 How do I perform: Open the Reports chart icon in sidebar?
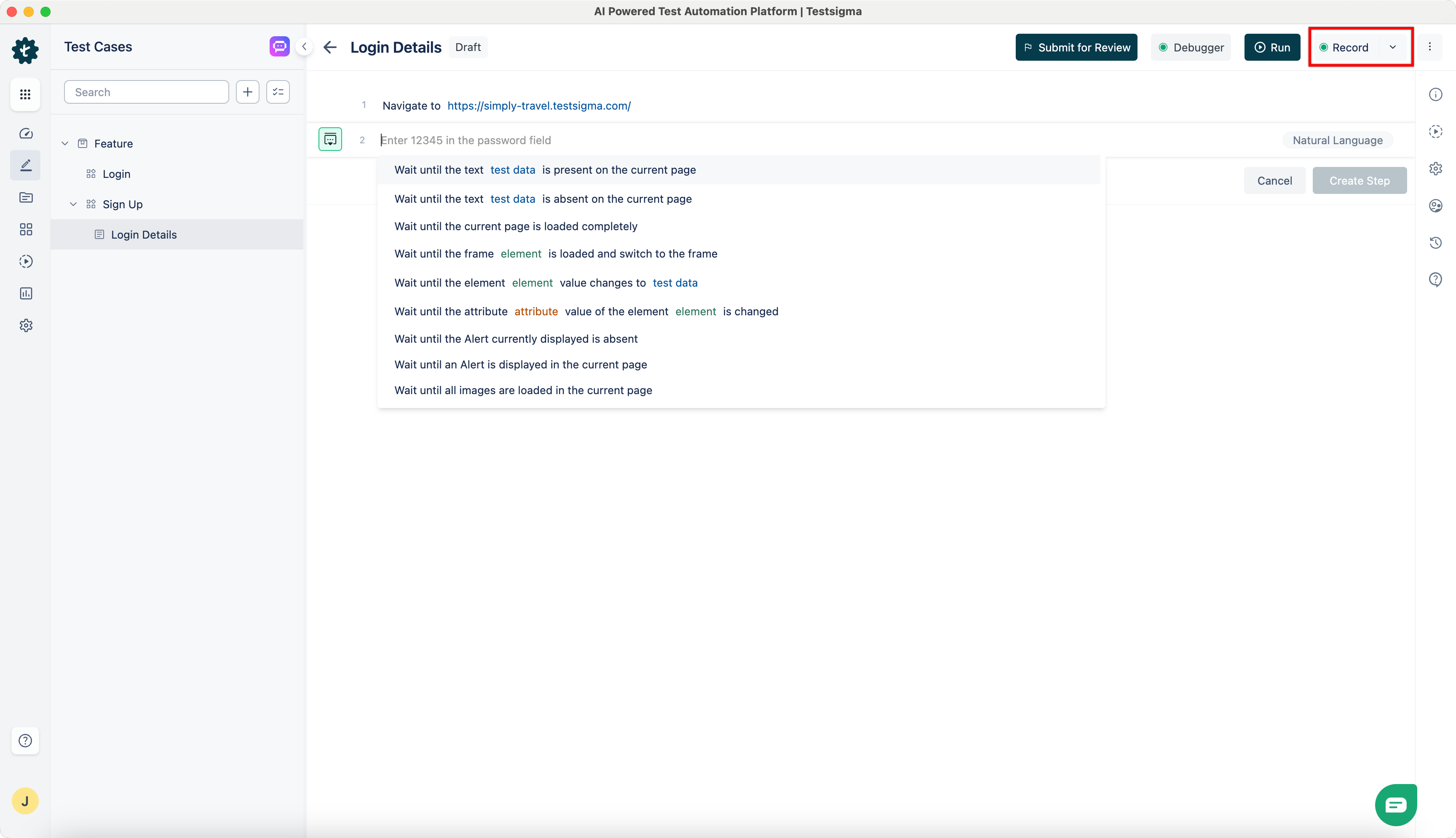click(25, 293)
